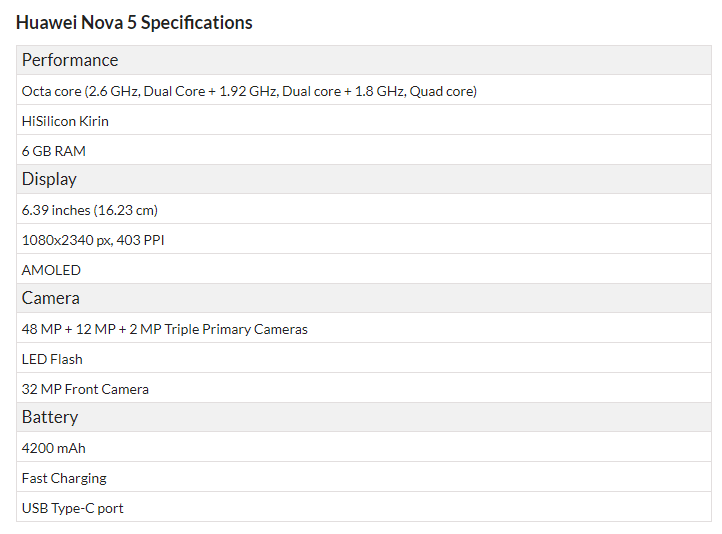The height and width of the screenshot is (534, 722).
Task: Select the Fast Charging row
Action: coord(364,477)
